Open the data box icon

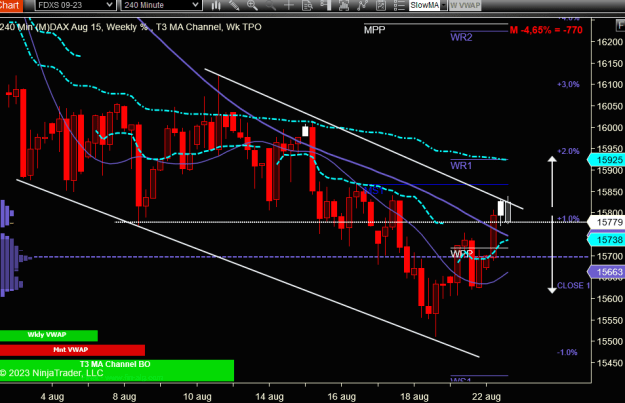point(307,5)
